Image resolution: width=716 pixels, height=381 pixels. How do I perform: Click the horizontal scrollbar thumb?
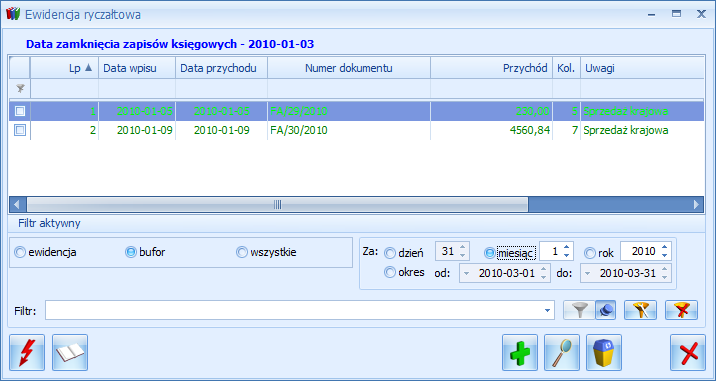278,204
